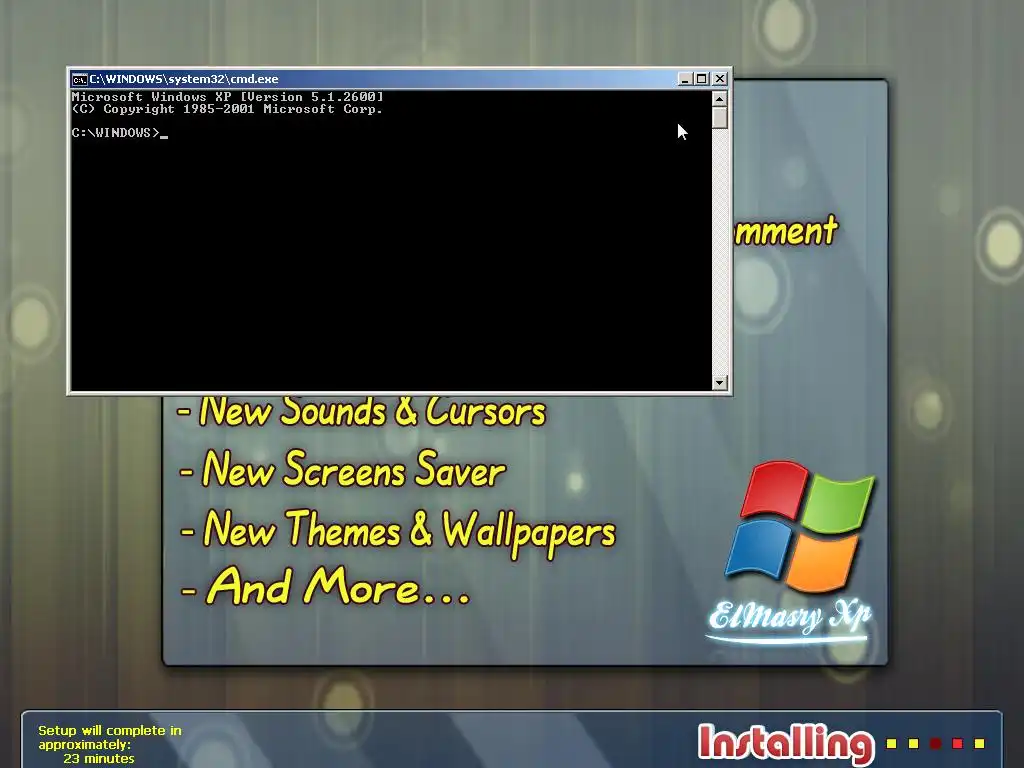Click the cmd.exe title bar text
This screenshot has width=1024, height=768.
pos(184,79)
